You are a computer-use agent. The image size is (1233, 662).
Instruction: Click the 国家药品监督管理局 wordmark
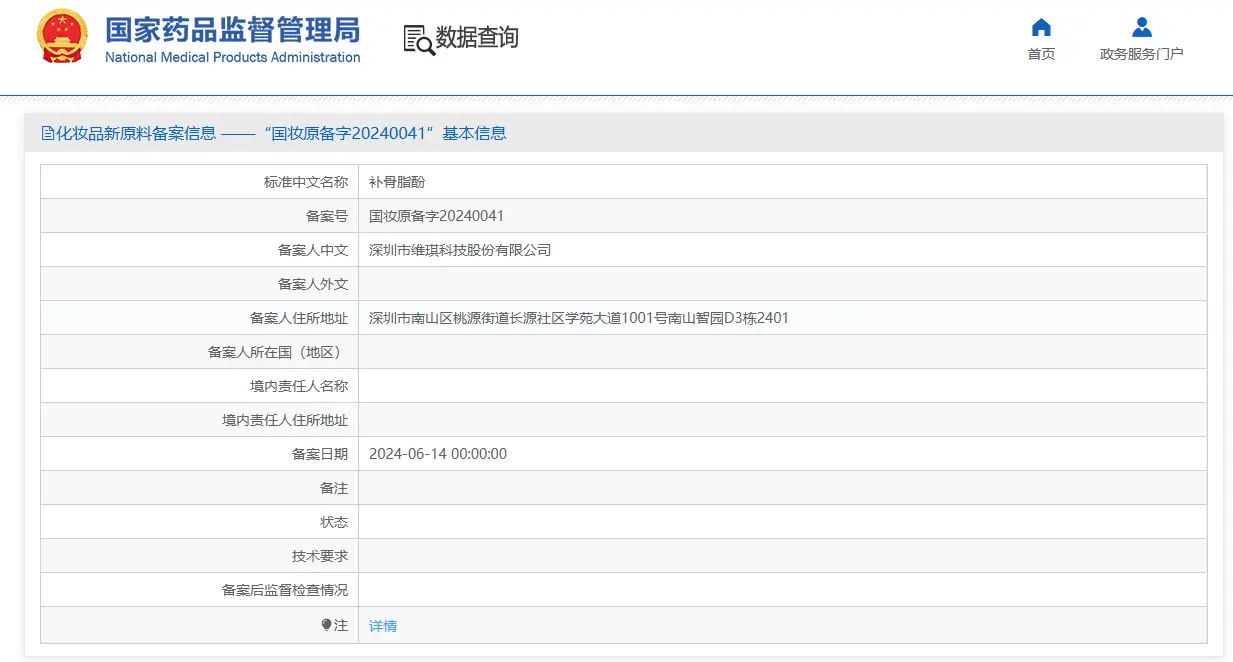click(231, 31)
